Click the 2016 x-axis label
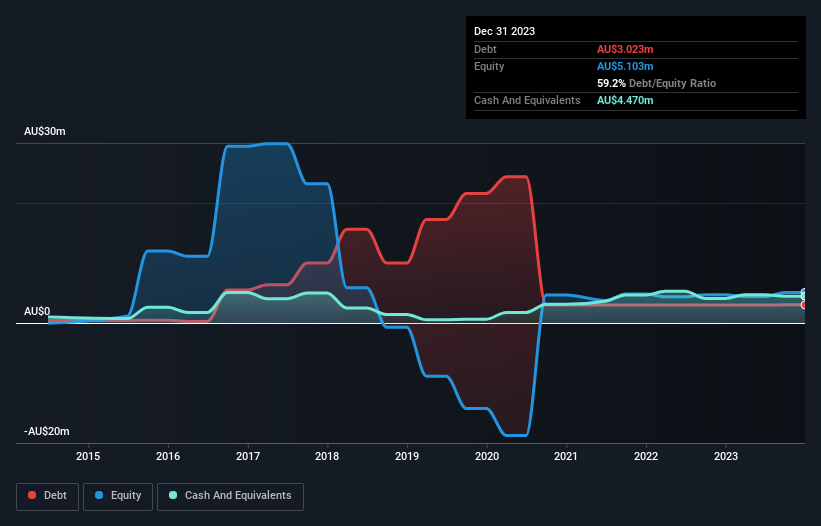Image resolution: width=821 pixels, height=526 pixels. [168, 456]
